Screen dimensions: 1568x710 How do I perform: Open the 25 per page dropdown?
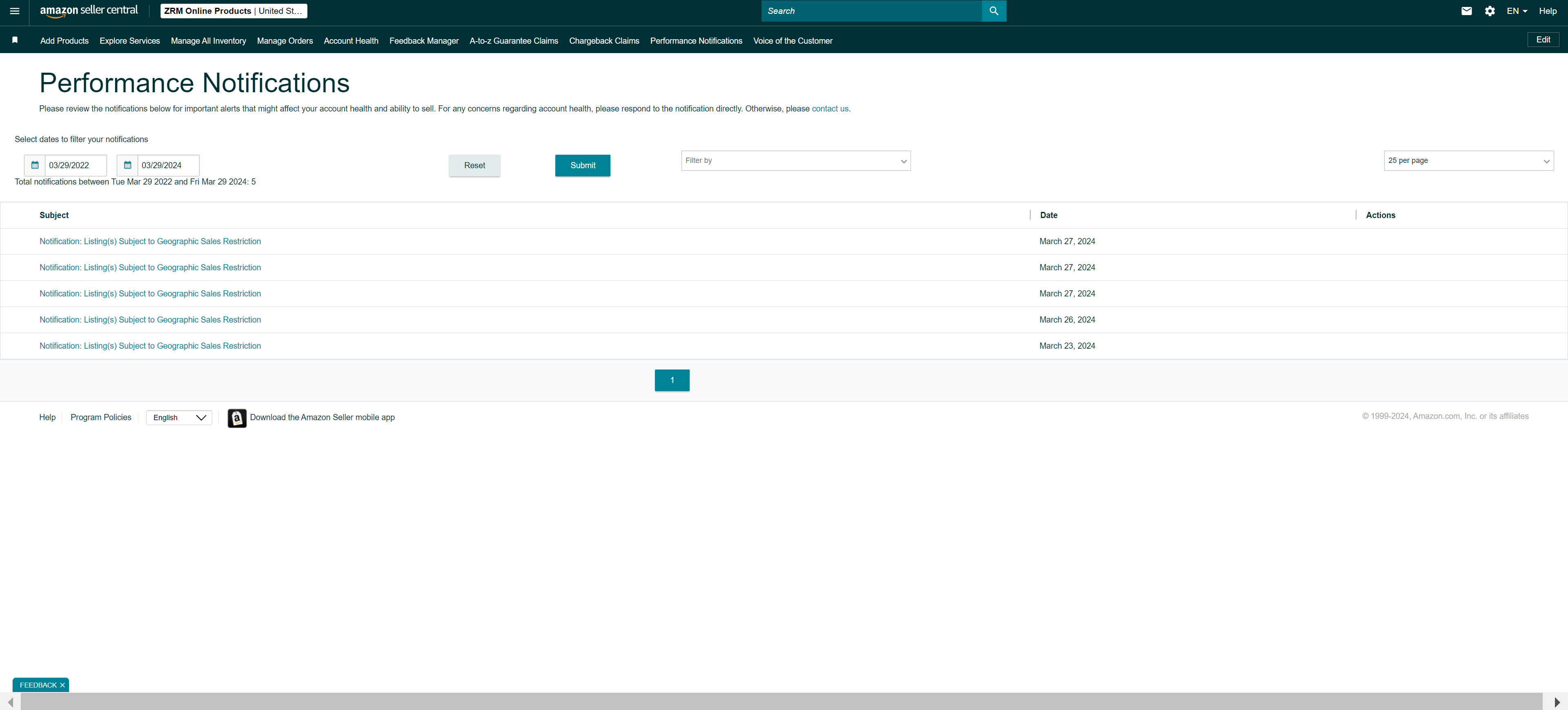point(1468,160)
